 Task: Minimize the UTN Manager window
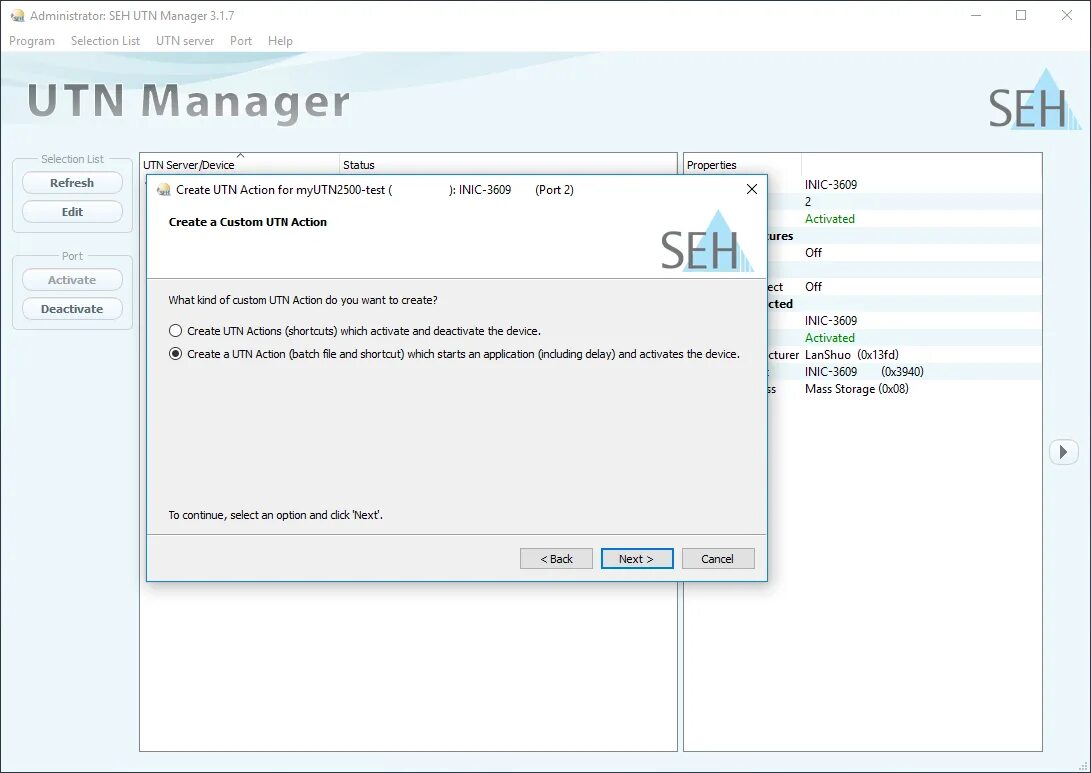pyautogui.click(x=976, y=15)
